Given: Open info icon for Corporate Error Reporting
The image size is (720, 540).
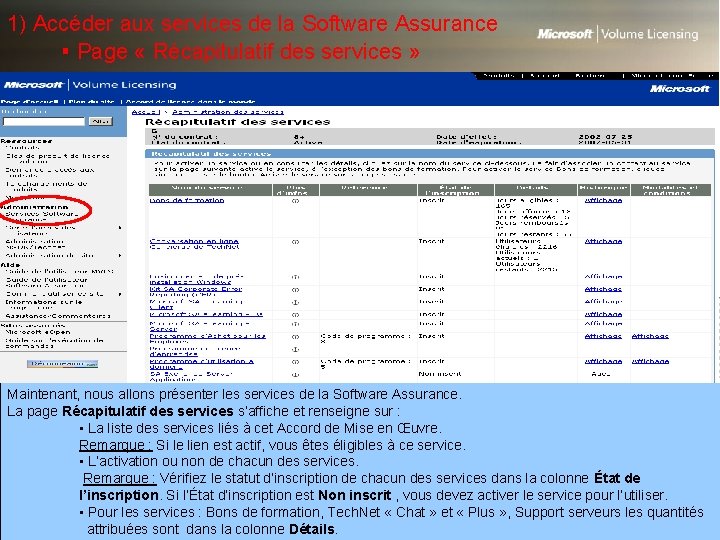Looking at the screenshot, I should click(x=295, y=290).
